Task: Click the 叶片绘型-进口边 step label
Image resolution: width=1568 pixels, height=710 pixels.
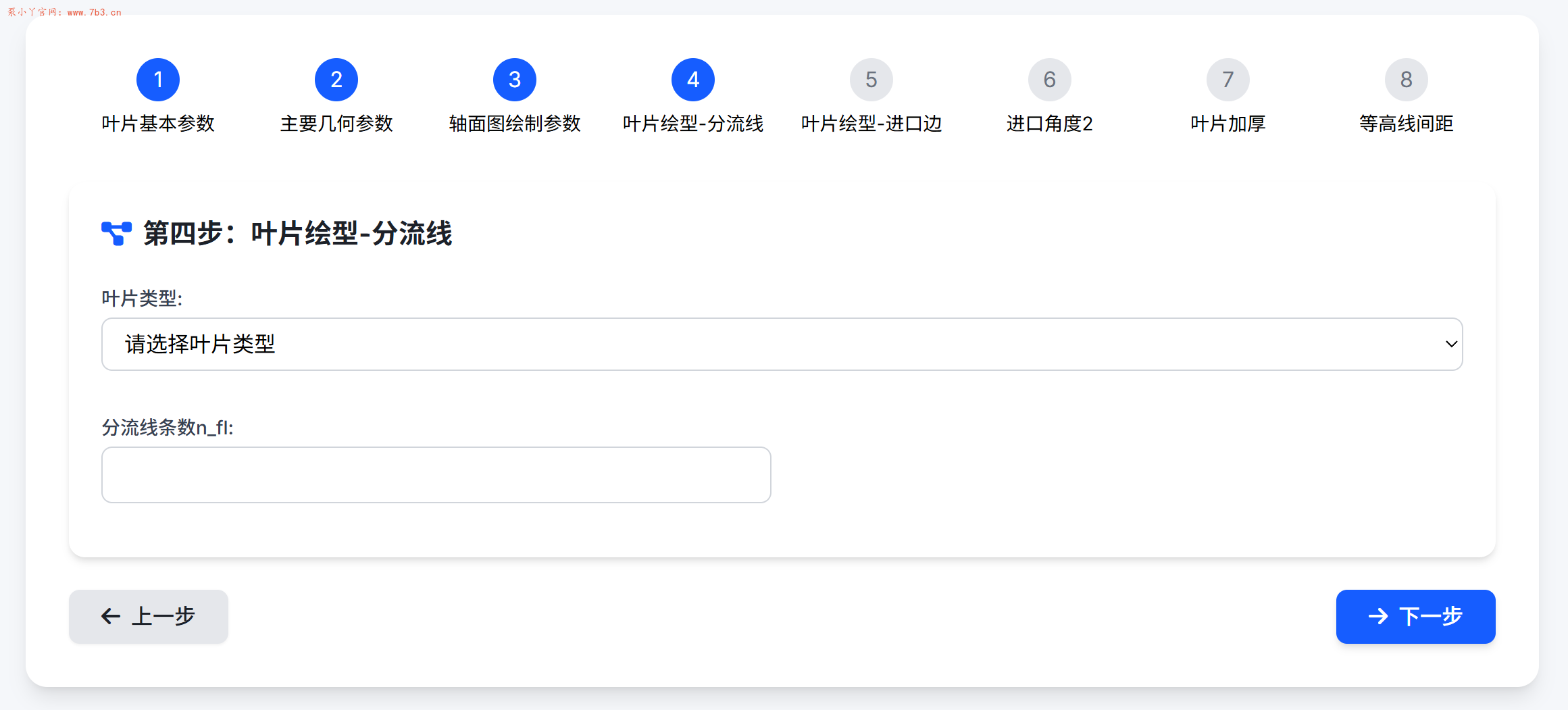Action: (x=871, y=124)
